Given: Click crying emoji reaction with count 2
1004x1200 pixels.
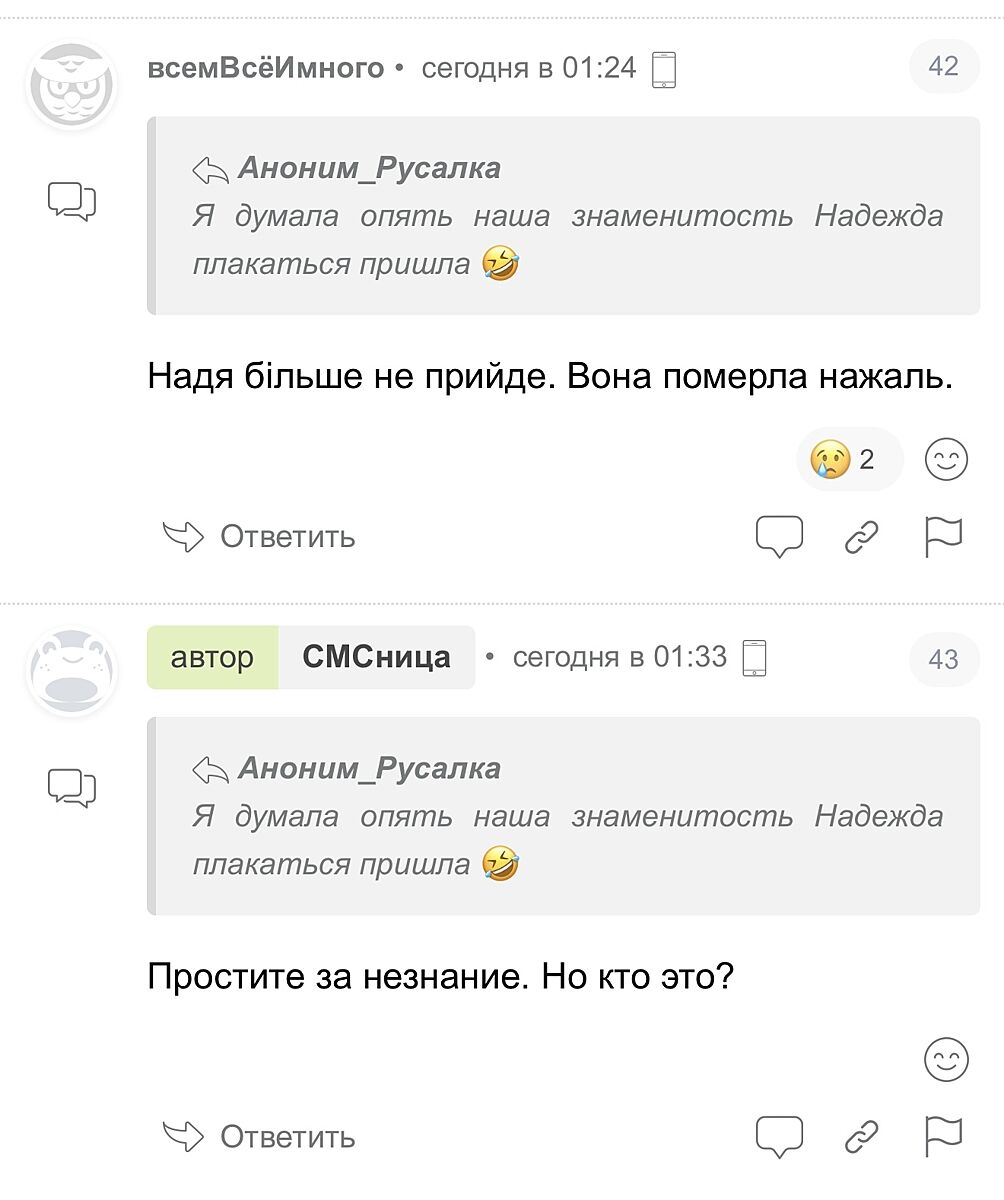Looking at the screenshot, I should point(848,460).
